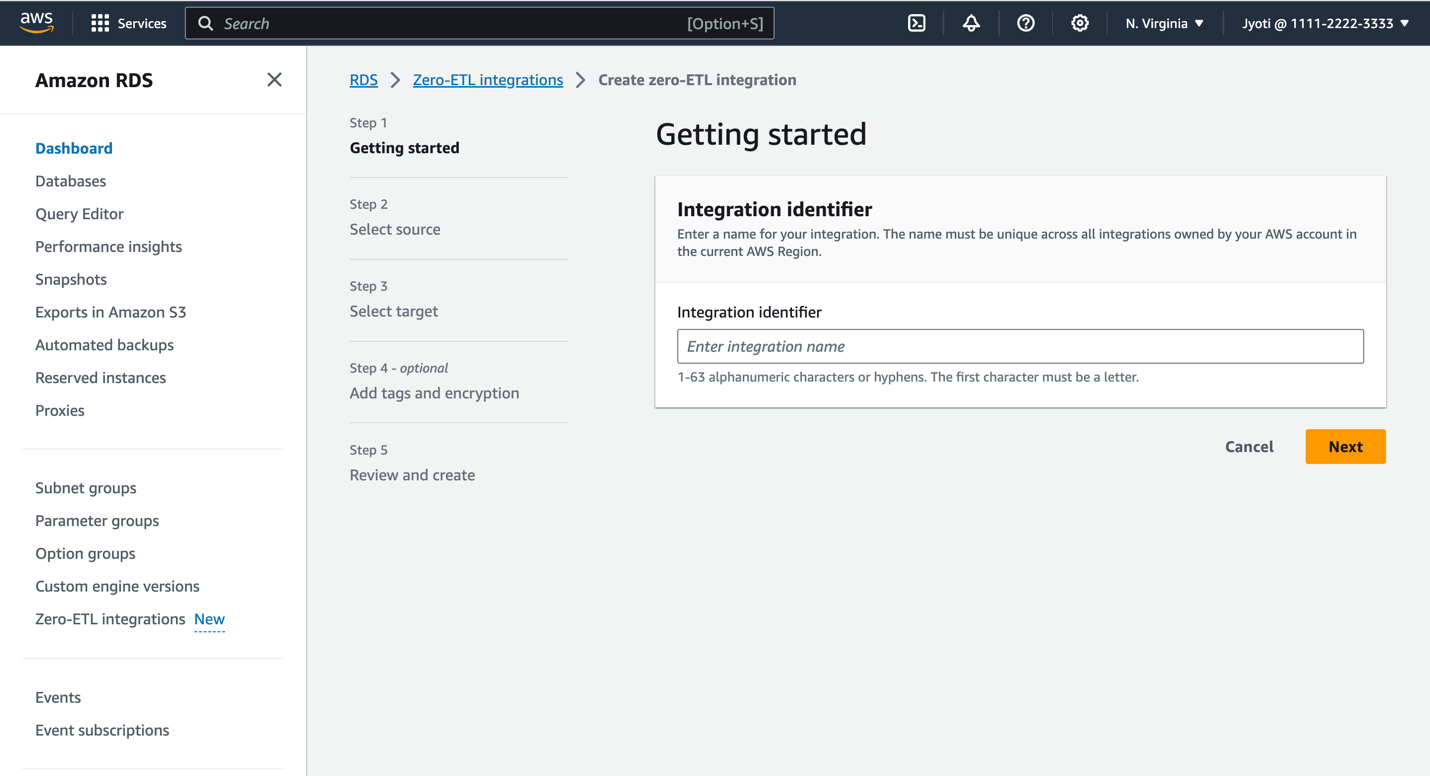Screen dimensions: 1430x776
Task: Open Query Editor in the sidebar
Action: 79,214
